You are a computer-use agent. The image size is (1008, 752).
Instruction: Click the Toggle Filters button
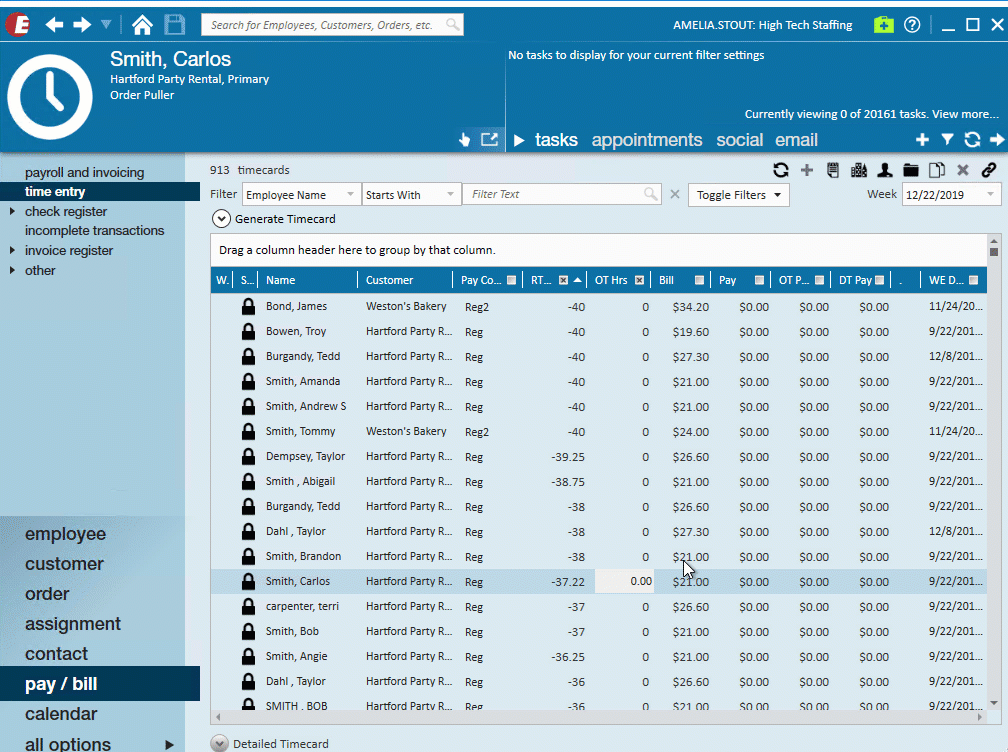[x=738, y=195]
